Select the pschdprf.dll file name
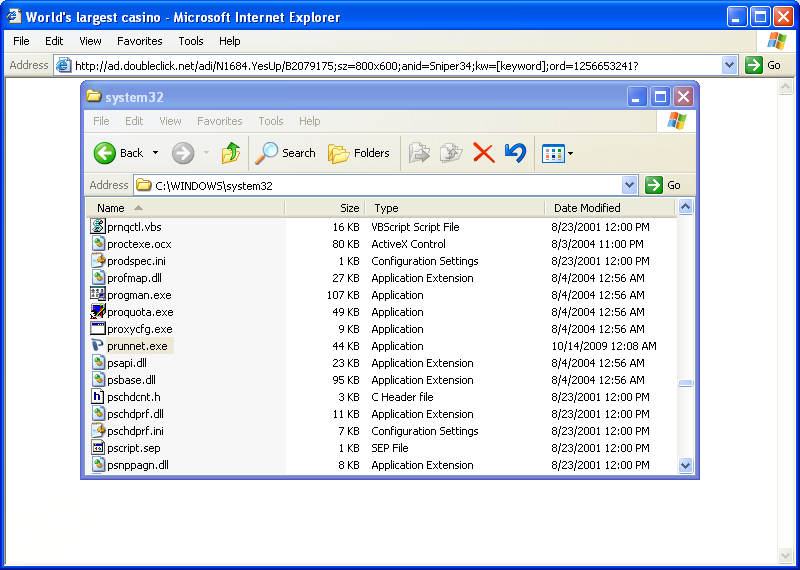This screenshot has width=800, height=570. (135, 414)
